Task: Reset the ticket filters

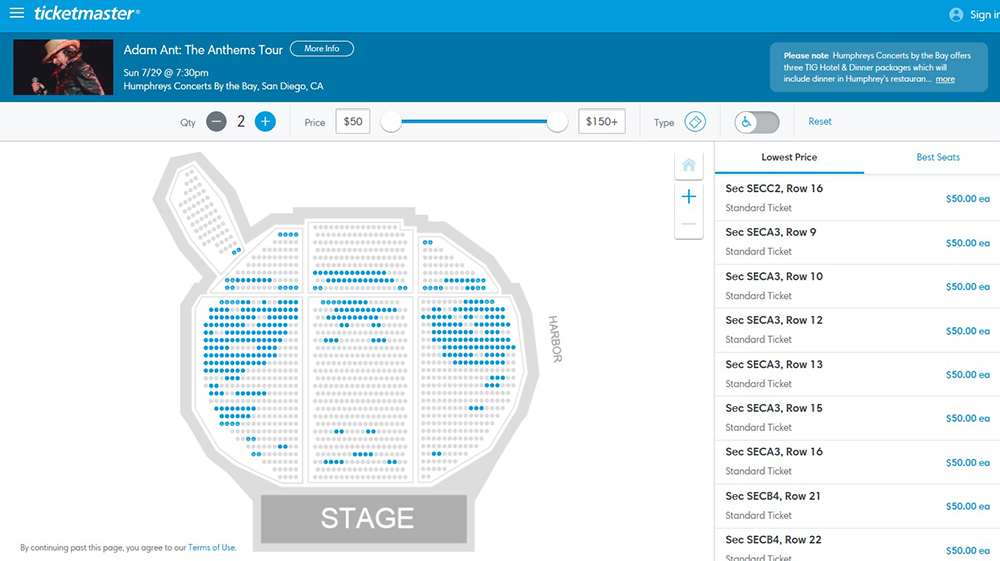Action: coord(820,122)
